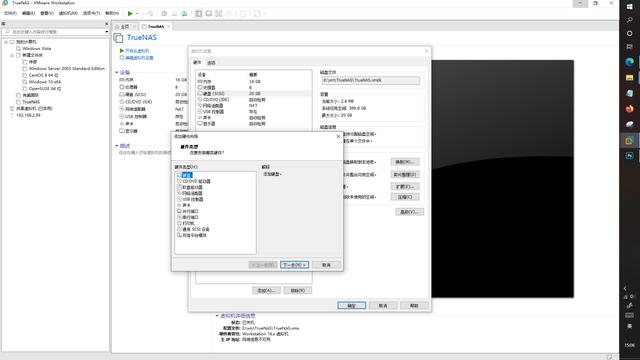This screenshot has height=360, width=640.
Task: Click Help in the VM settings dialog
Action: [x=414, y=305]
